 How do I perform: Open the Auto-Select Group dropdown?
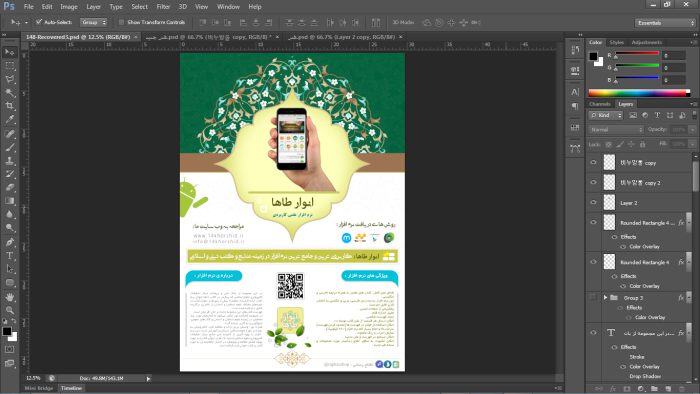93,22
